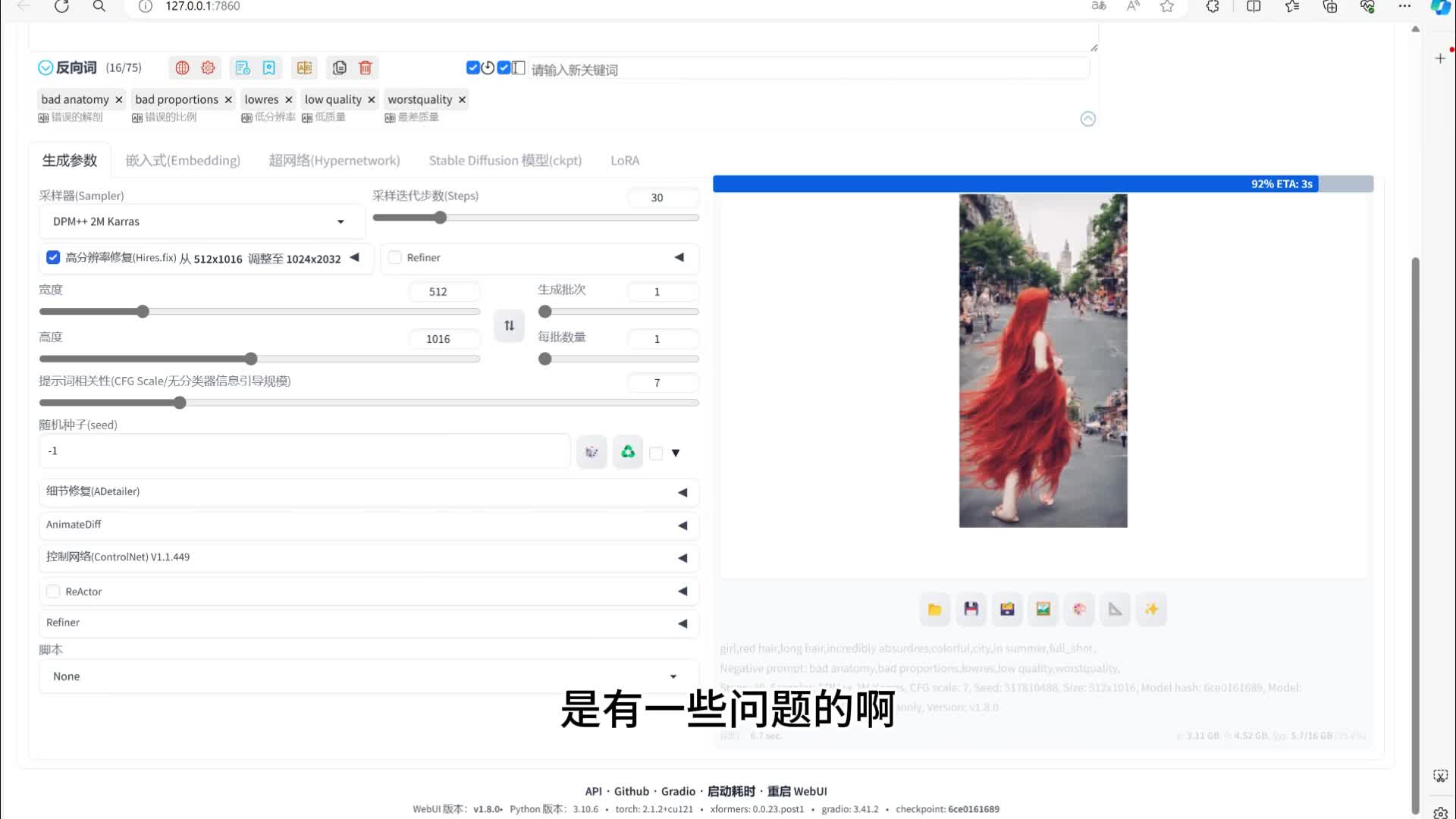Open the Github footer link
Viewport: 1456px width, 819px height.
632,791
